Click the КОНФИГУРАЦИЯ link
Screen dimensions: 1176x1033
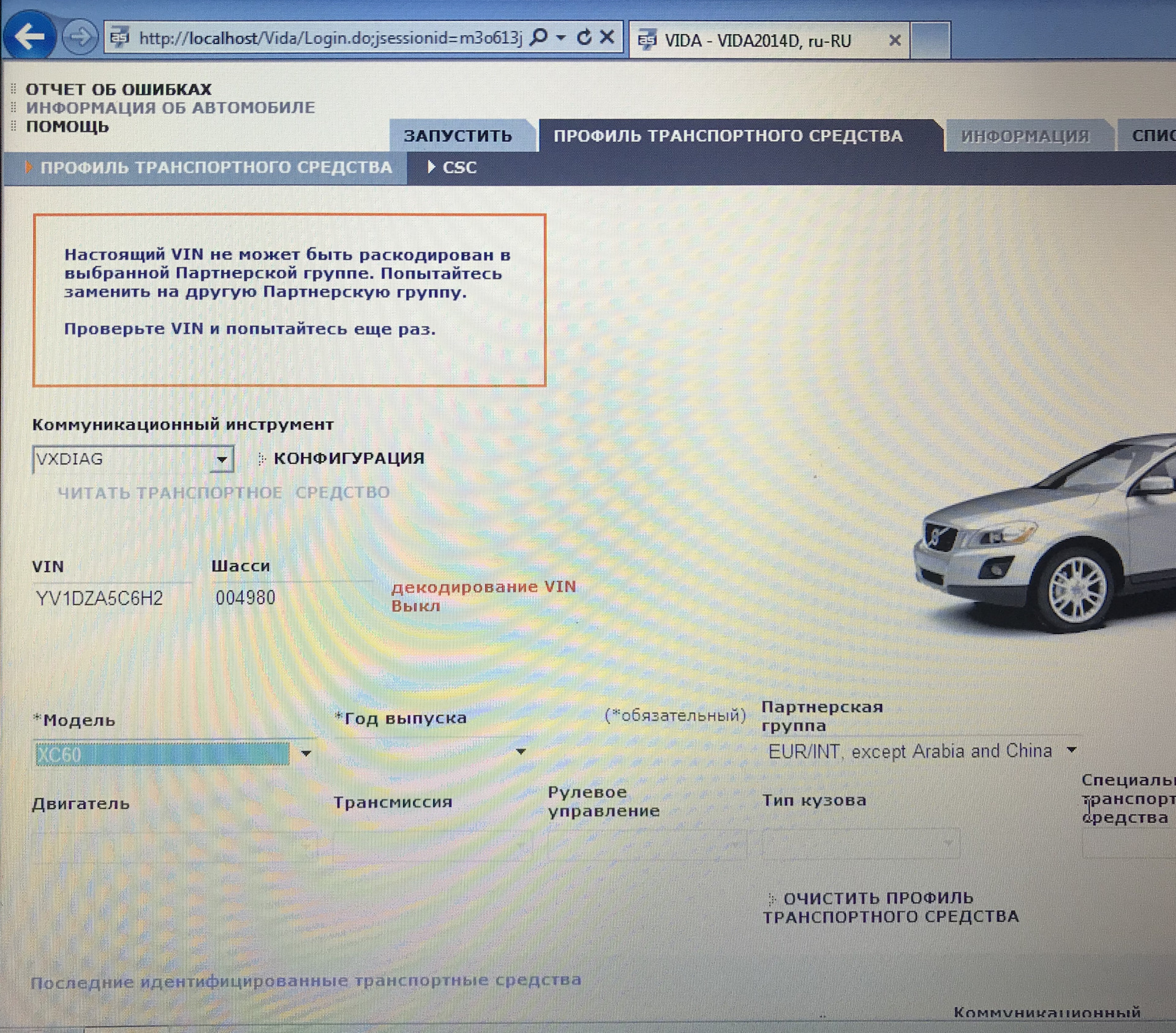(x=349, y=458)
